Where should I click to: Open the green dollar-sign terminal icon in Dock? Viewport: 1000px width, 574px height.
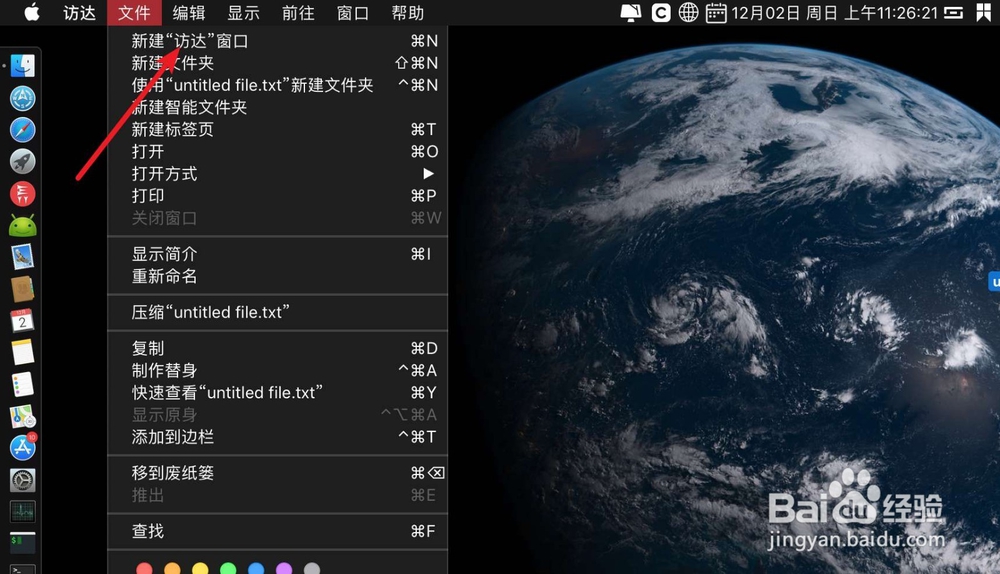pyautogui.click(x=23, y=543)
